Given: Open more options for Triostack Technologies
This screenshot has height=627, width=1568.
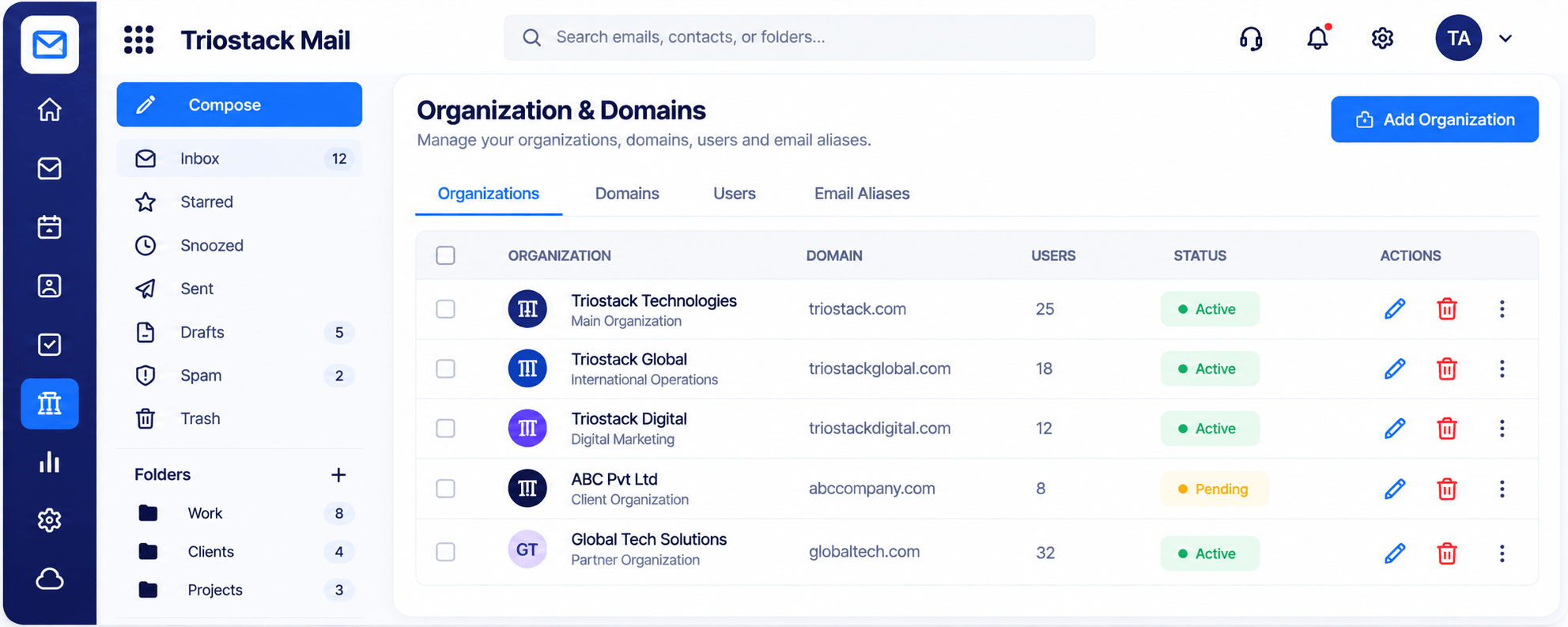Looking at the screenshot, I should pos(1502,308).
